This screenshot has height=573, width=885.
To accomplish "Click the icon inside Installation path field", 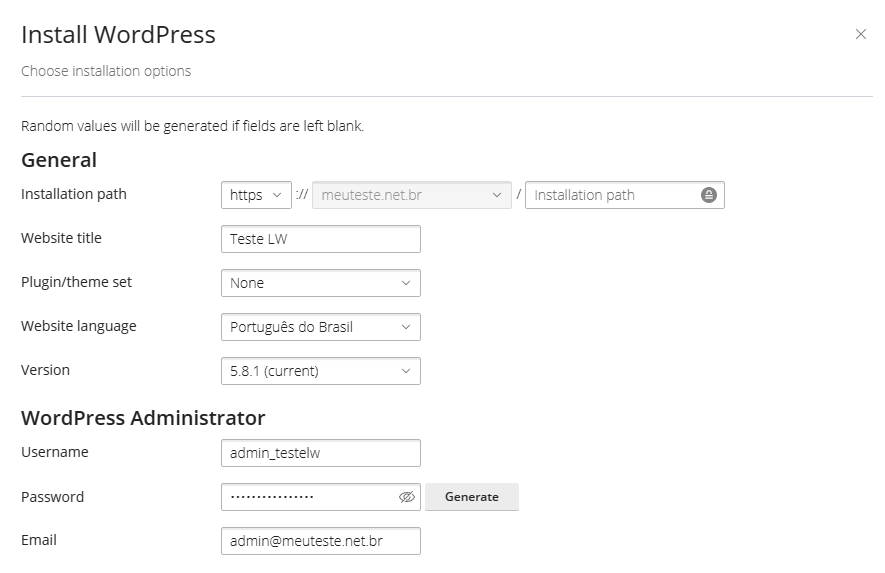I will [708, 195].
